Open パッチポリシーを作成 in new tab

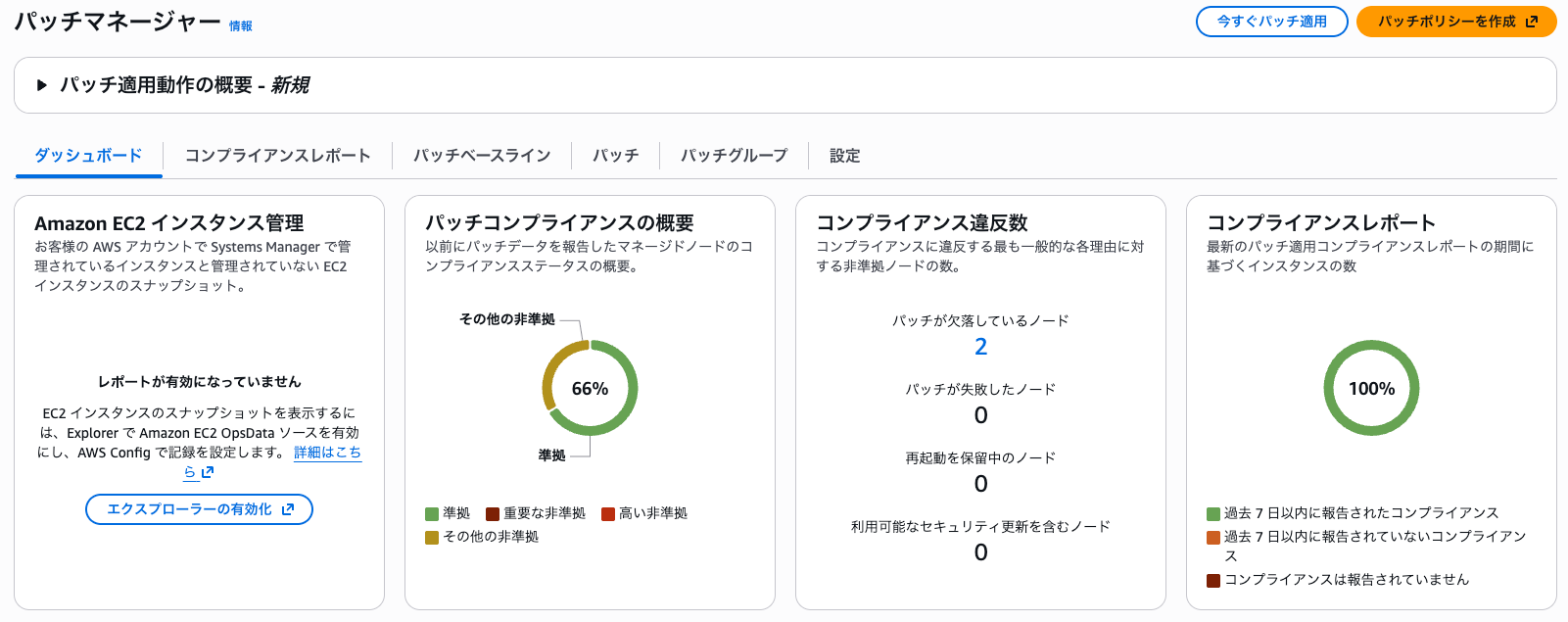click(x=1455, y=22)
